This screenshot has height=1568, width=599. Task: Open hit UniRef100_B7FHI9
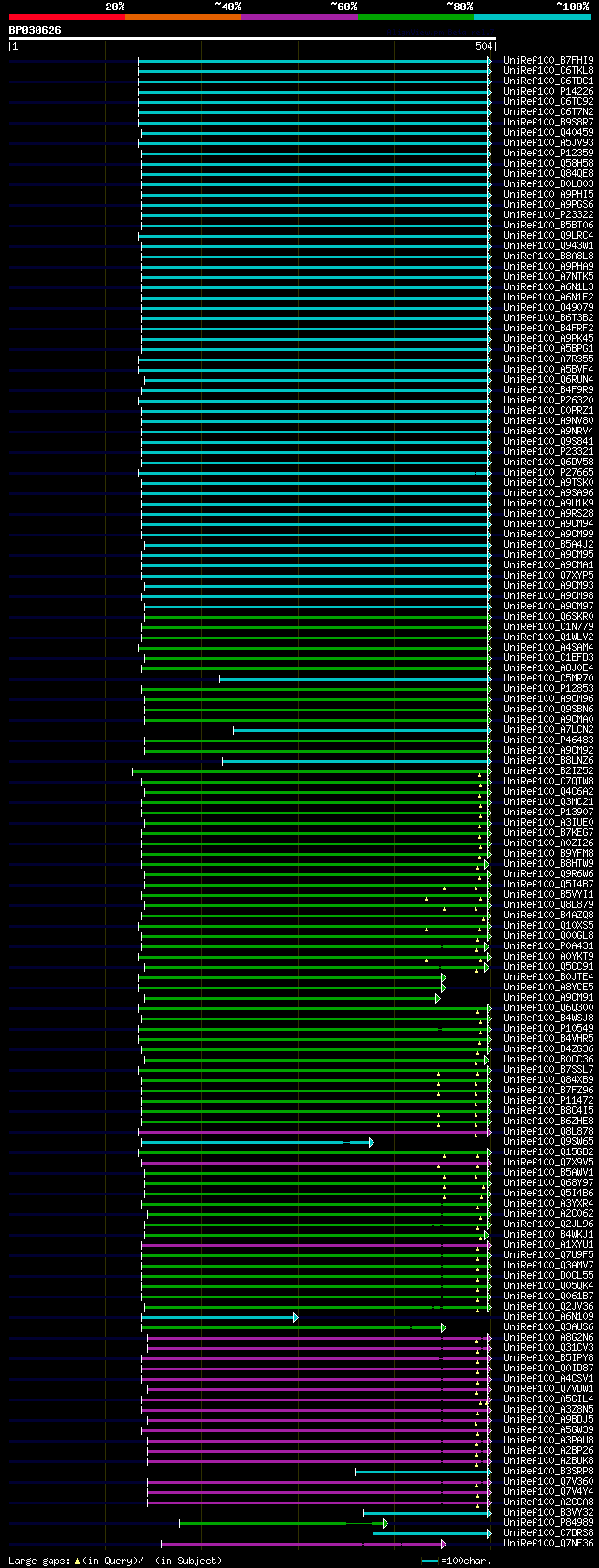coord(548,60)
